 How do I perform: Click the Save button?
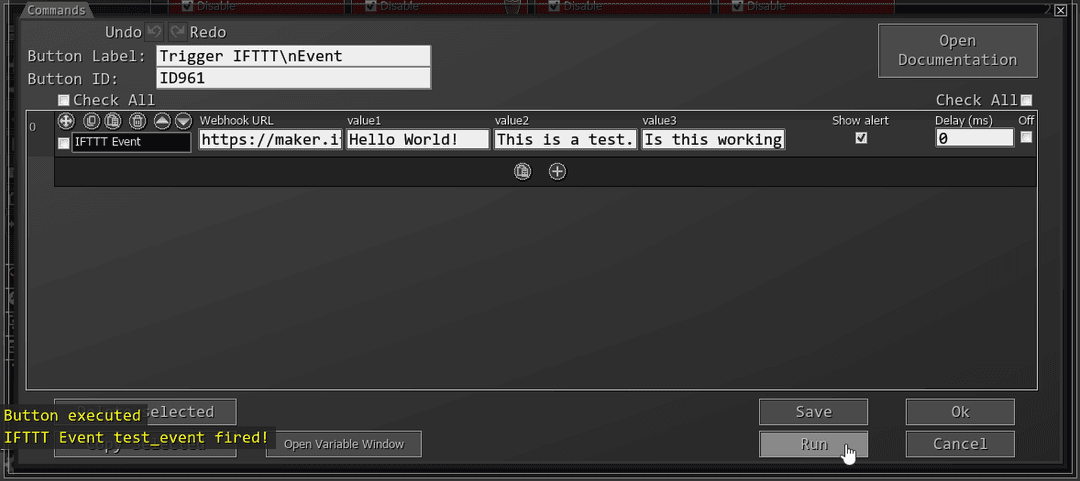point(813,412)
